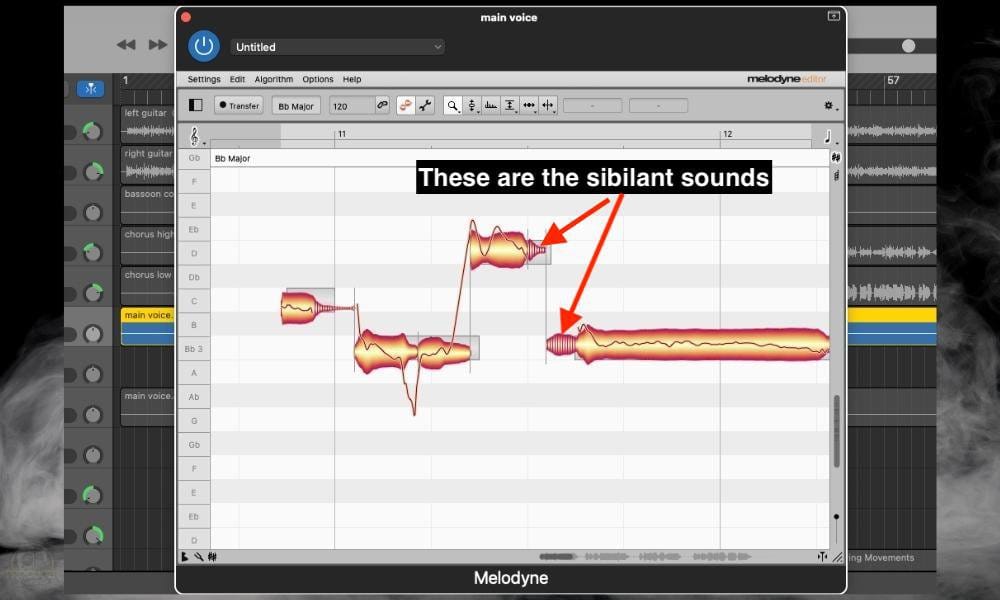Select the formant tool

coord(490,106)
